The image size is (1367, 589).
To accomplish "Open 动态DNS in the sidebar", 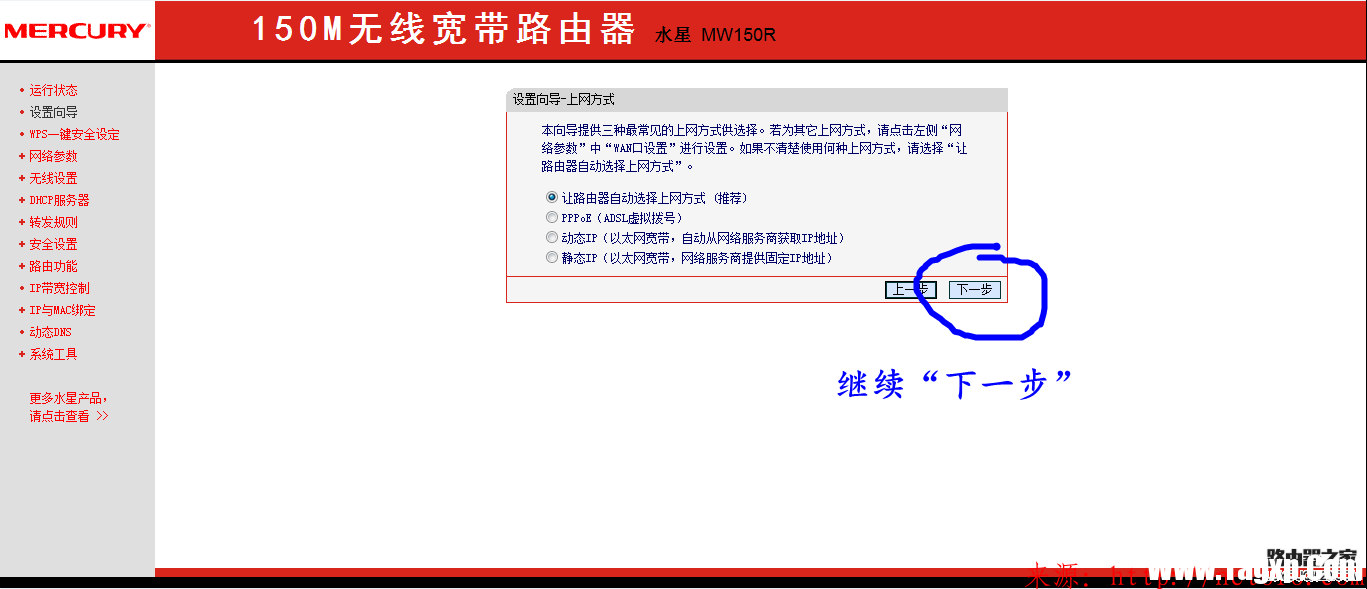I will [x=50, y=332].
